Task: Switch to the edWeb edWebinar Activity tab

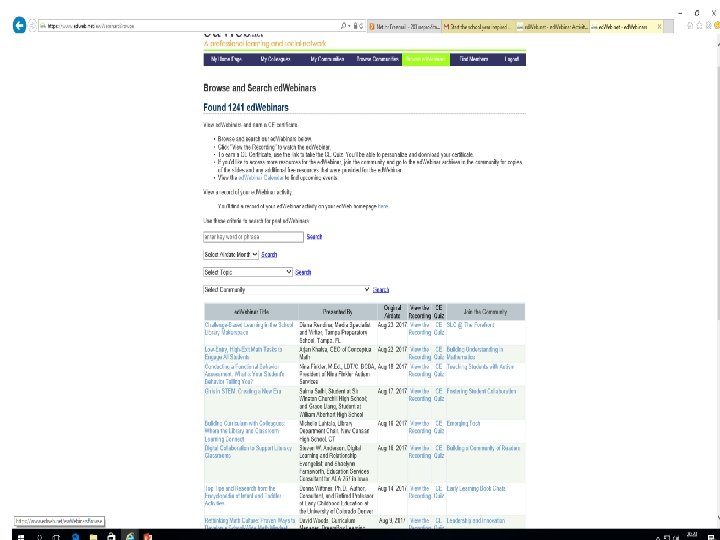Action: point(552,27)
